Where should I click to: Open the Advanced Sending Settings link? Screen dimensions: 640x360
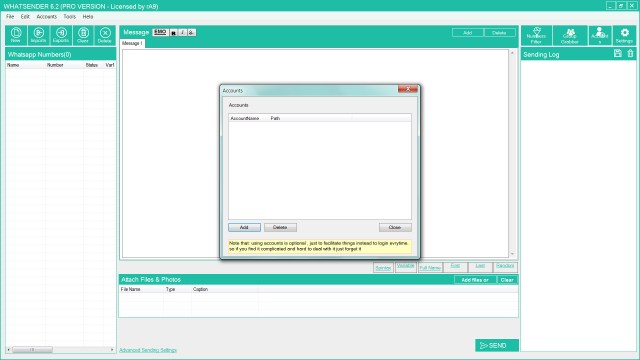pos(148,350)
